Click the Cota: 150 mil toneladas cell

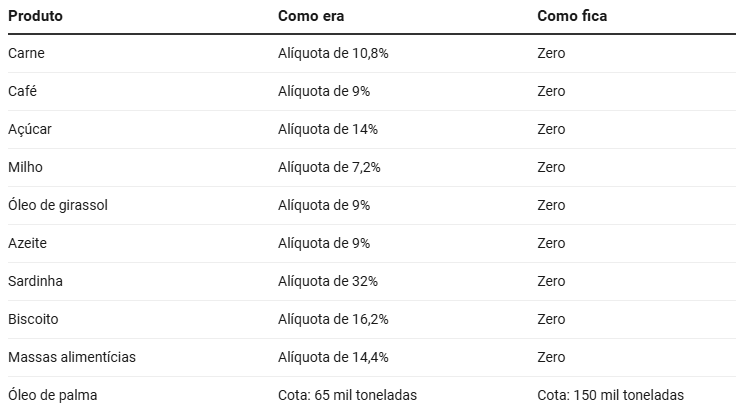[610, 395]
